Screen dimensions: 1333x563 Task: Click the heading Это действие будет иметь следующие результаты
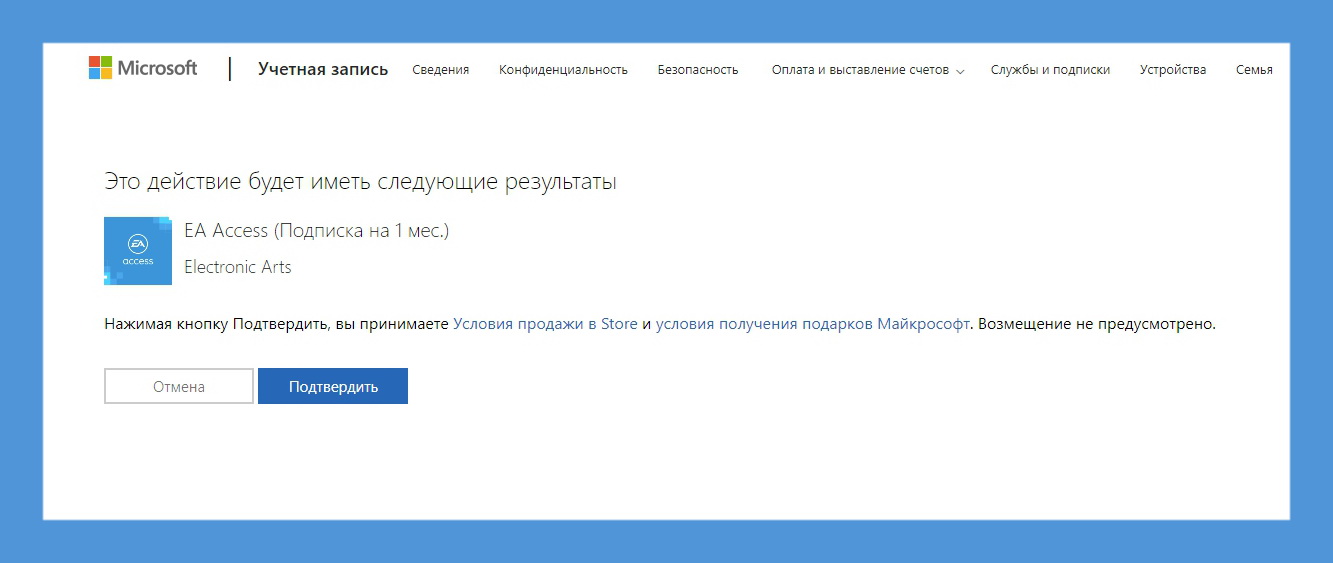click(x=360, y=182)
